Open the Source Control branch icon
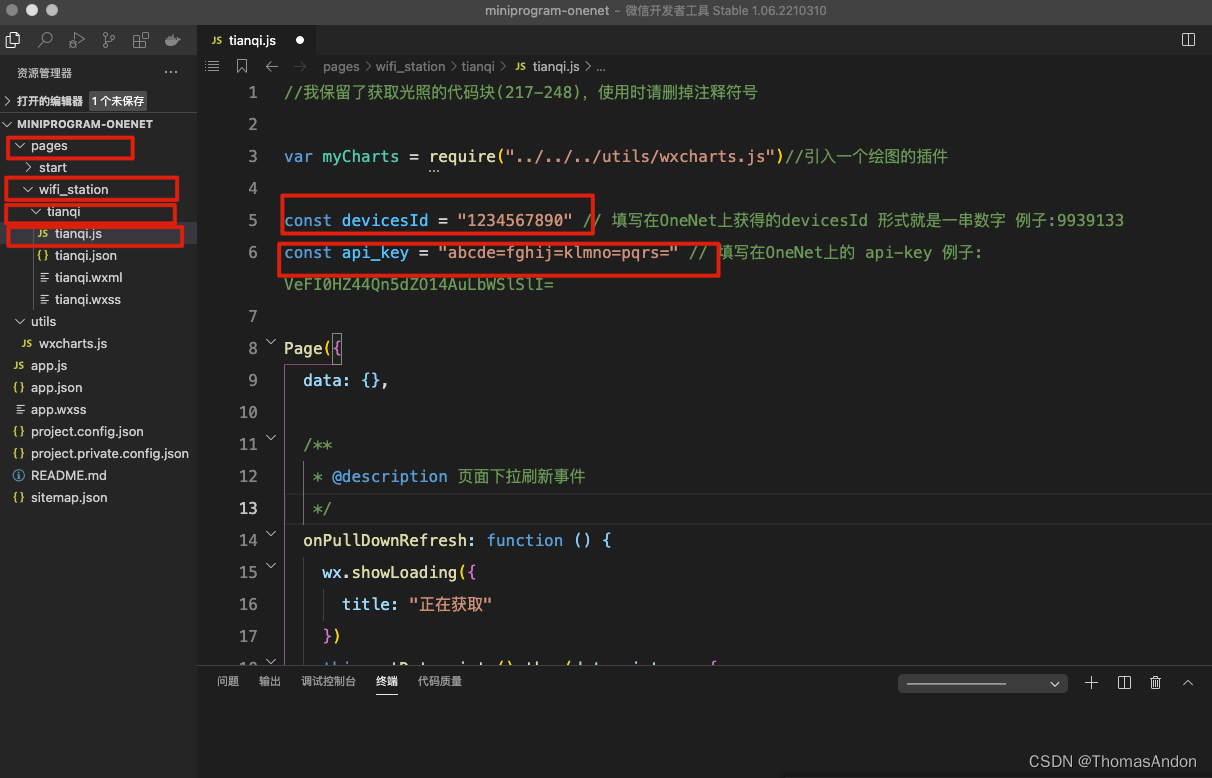This screenshot has width=1212, height=778. 109,41
